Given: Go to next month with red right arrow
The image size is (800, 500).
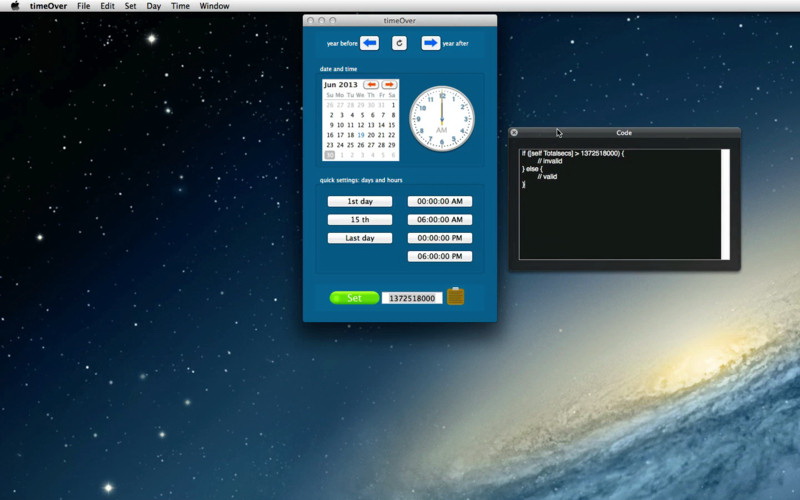Looking at the screenshot, I should click(x=389, y=85).
